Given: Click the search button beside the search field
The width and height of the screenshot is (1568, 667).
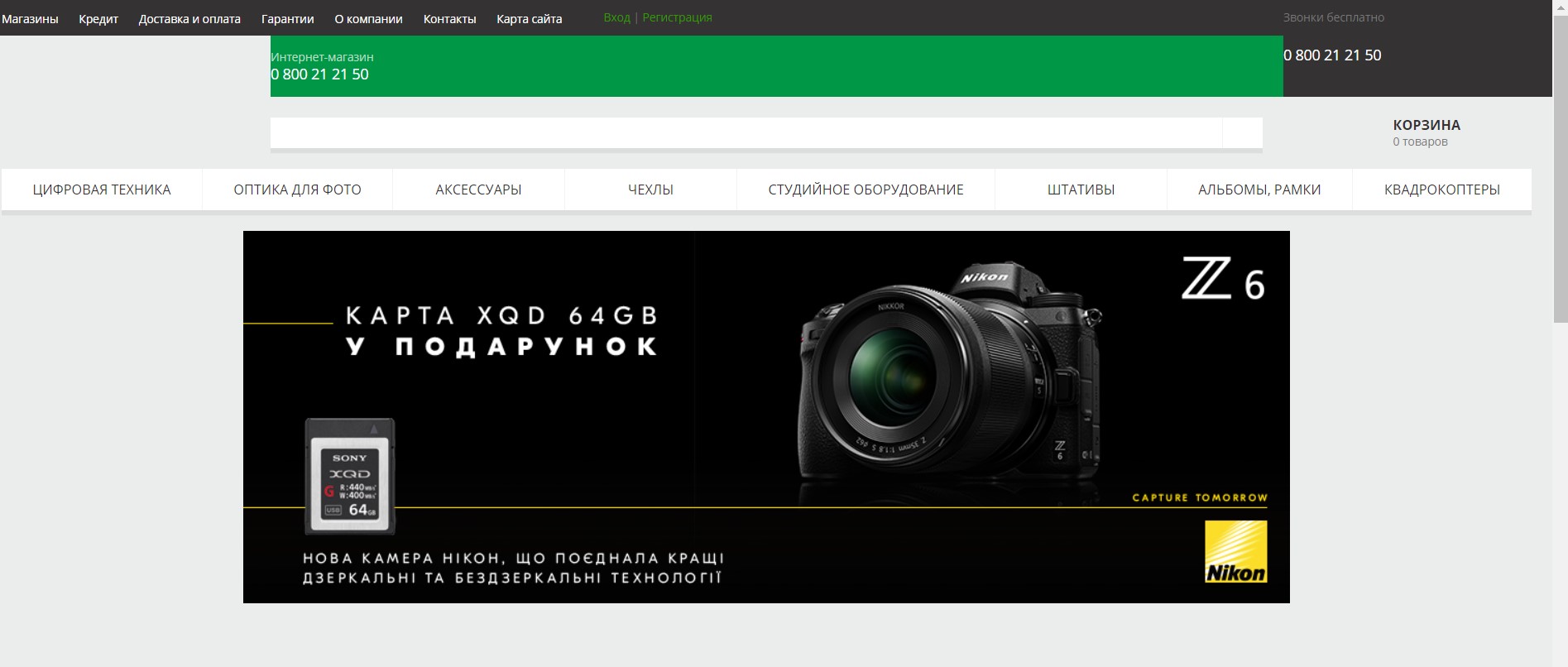Looking at the screenshot, I should click(x=1242, y=132).
